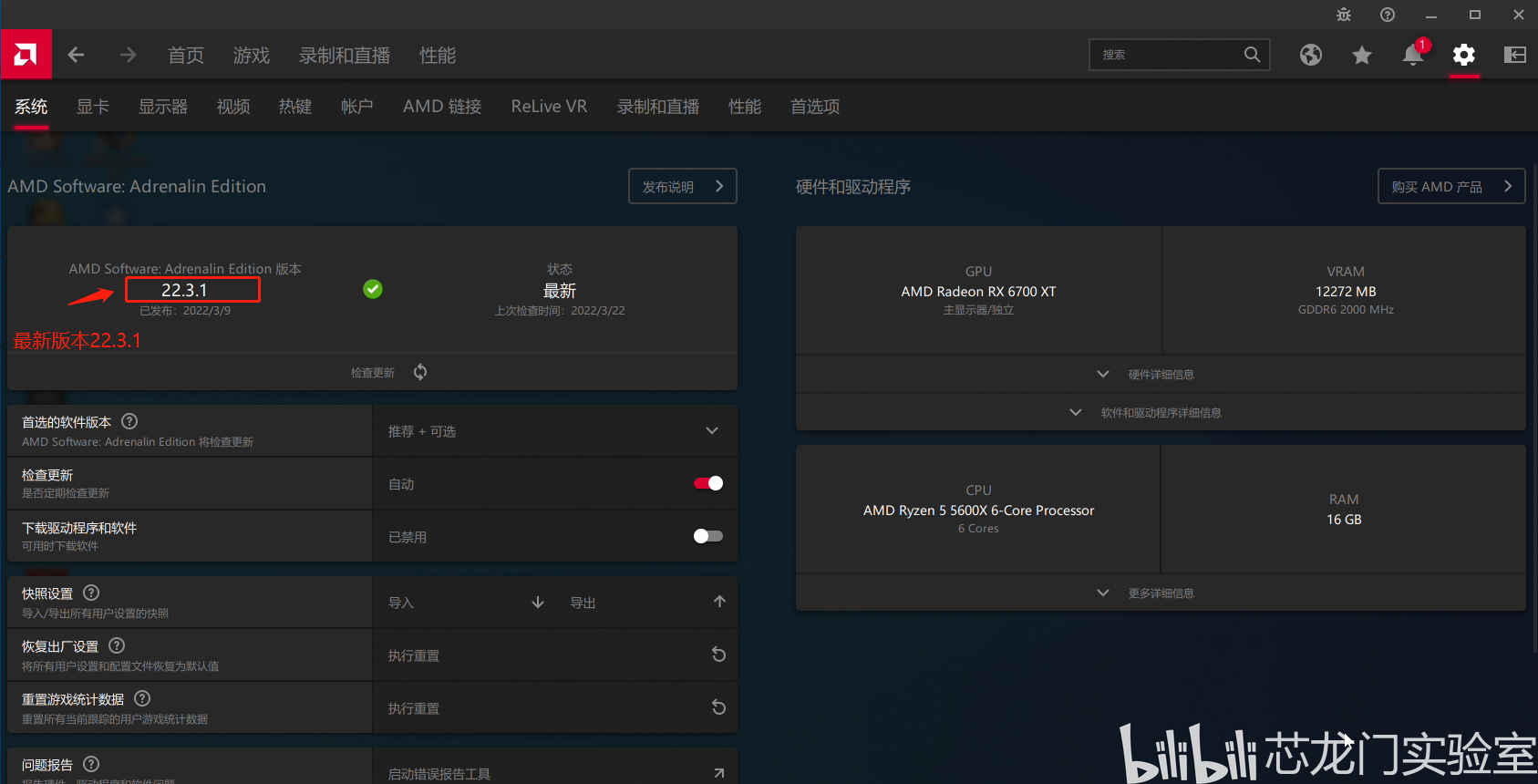Switch to the ReLive VR tab
This screenshot has width=1538, height=784.
point(549,107)
